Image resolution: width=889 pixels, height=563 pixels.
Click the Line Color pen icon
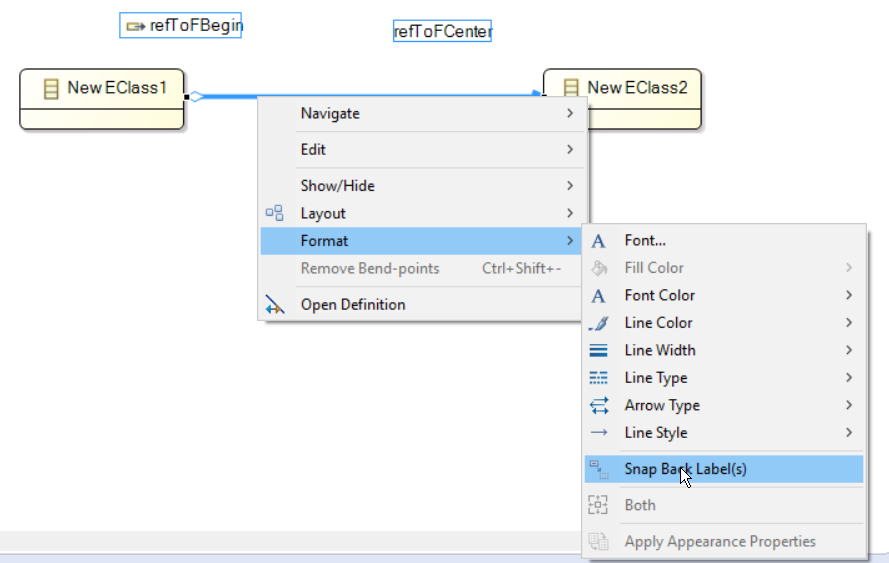pos(599,323)
